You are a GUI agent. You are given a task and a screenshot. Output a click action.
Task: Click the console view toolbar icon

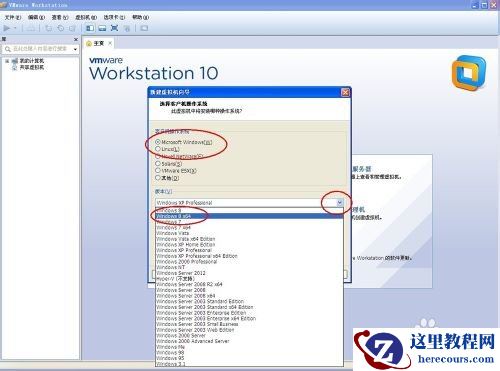[x=144, y=28]
